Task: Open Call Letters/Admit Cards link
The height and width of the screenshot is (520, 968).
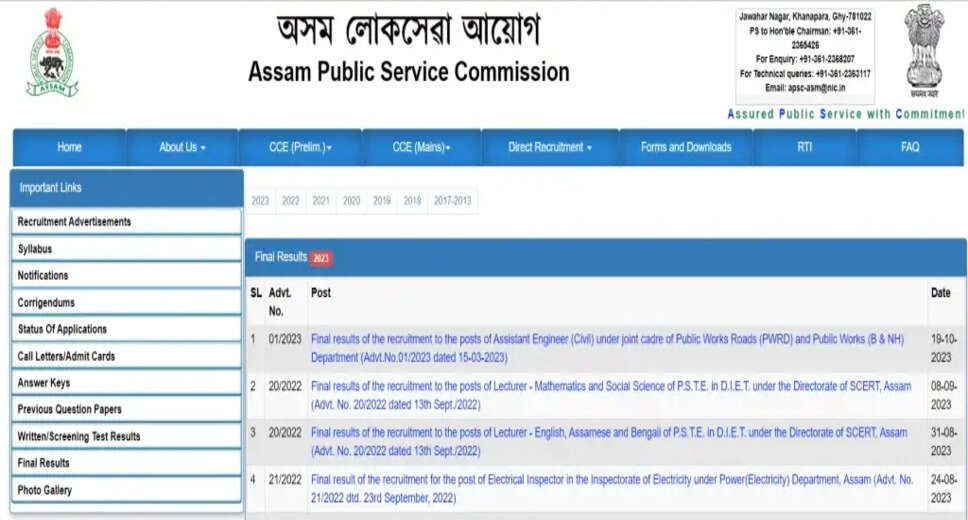Action: [x=127, y=356]
